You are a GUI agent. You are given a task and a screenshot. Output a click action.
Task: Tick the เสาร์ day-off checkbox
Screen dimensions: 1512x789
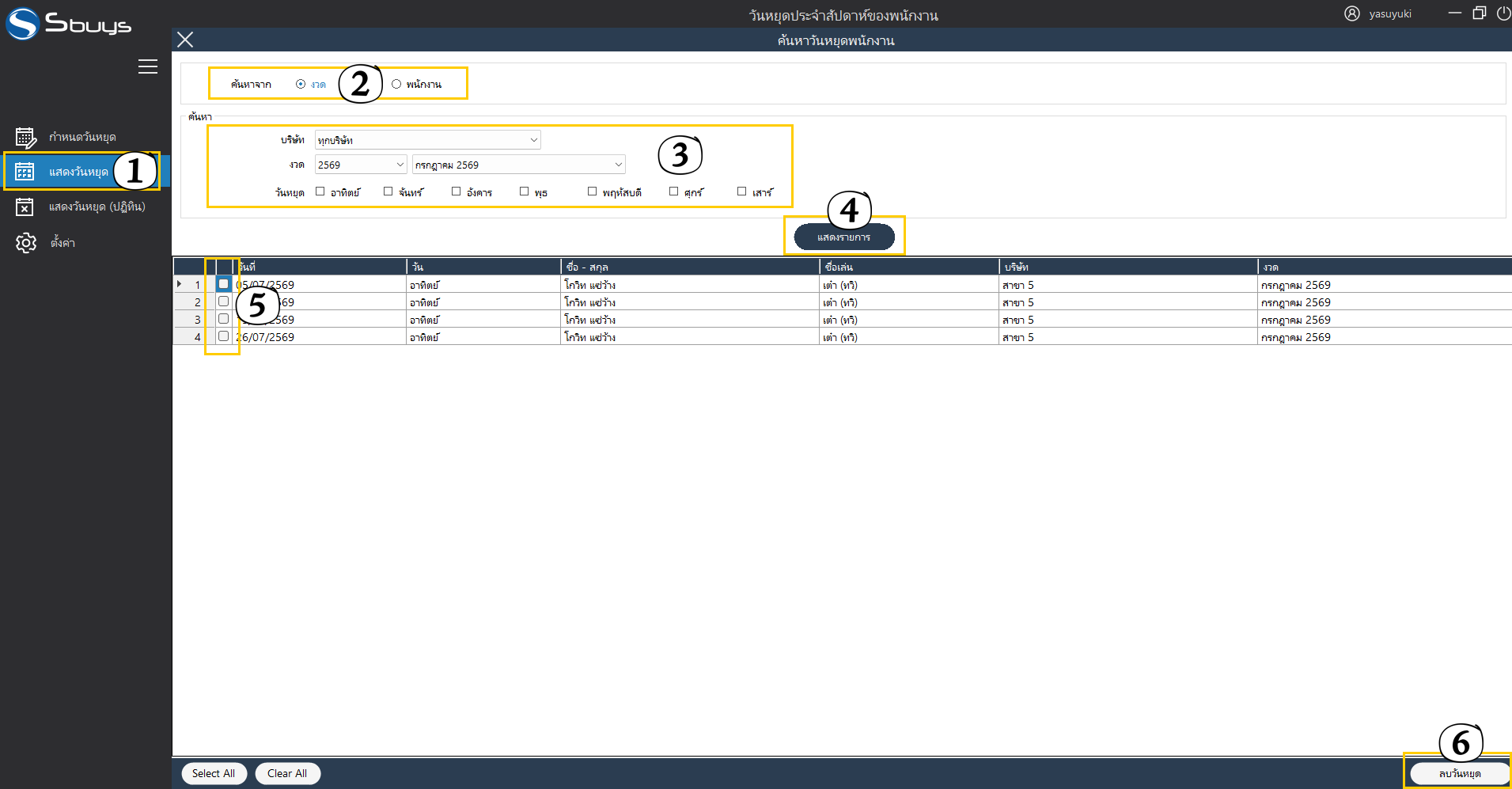[742, 192]
